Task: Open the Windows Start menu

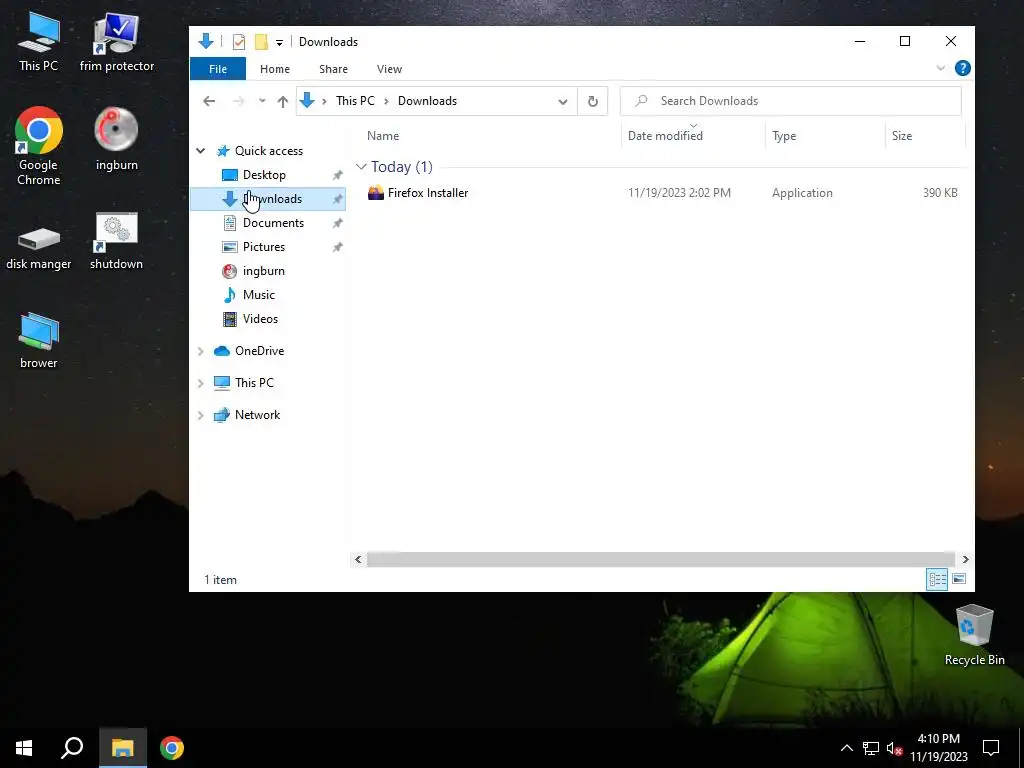Action: point(24,748)
